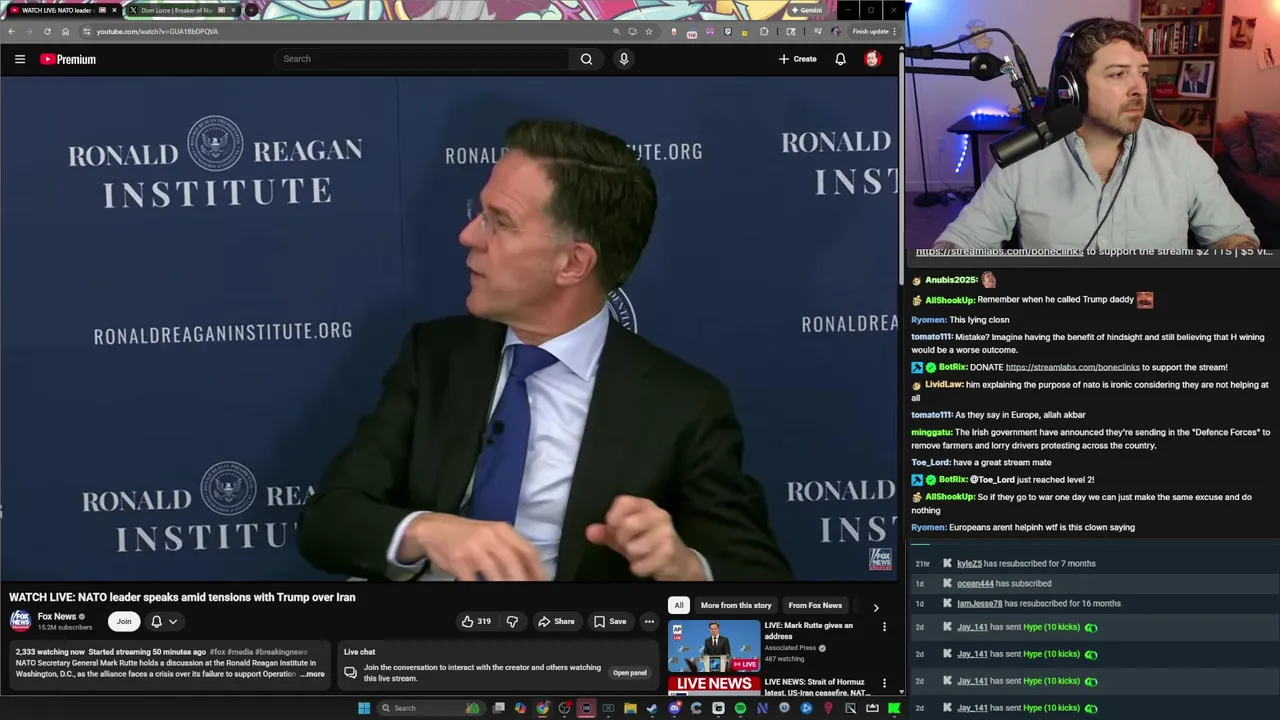Expand the video description with ...more
Viewport: 1280px width, 720px height.
tap(313, 674)
